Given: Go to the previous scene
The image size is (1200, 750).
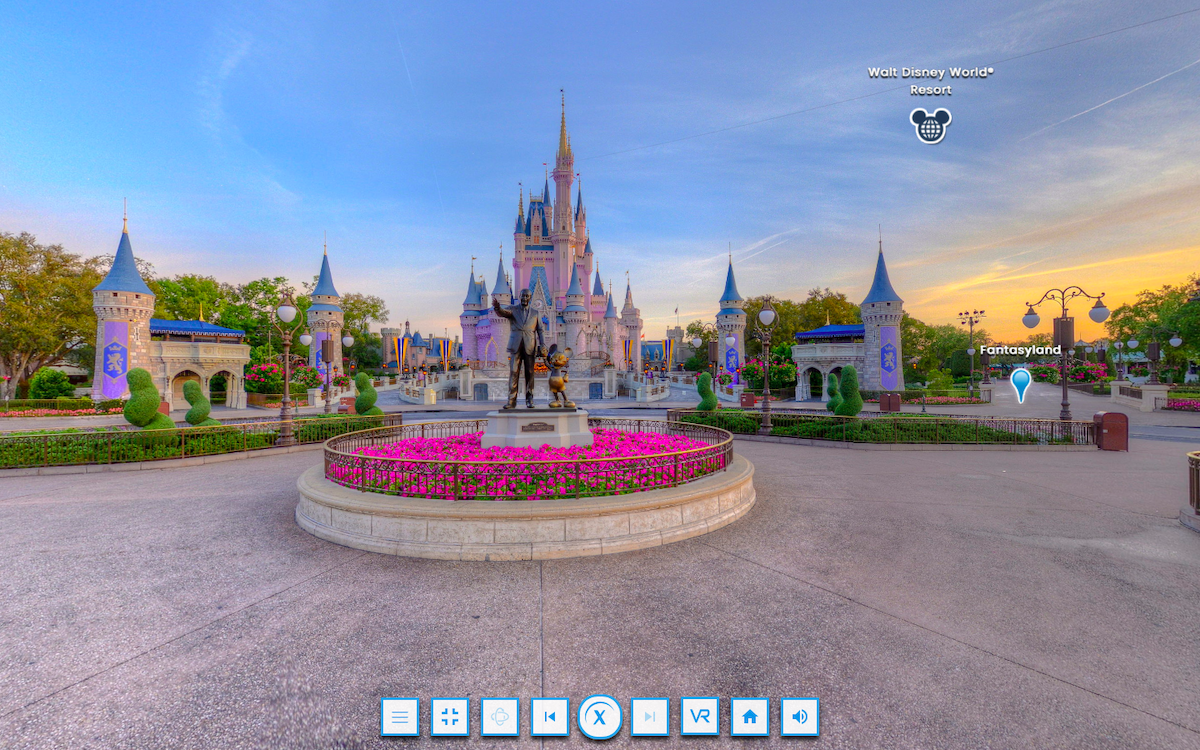Looking at the screenshot, I should [x=550, y=717].
